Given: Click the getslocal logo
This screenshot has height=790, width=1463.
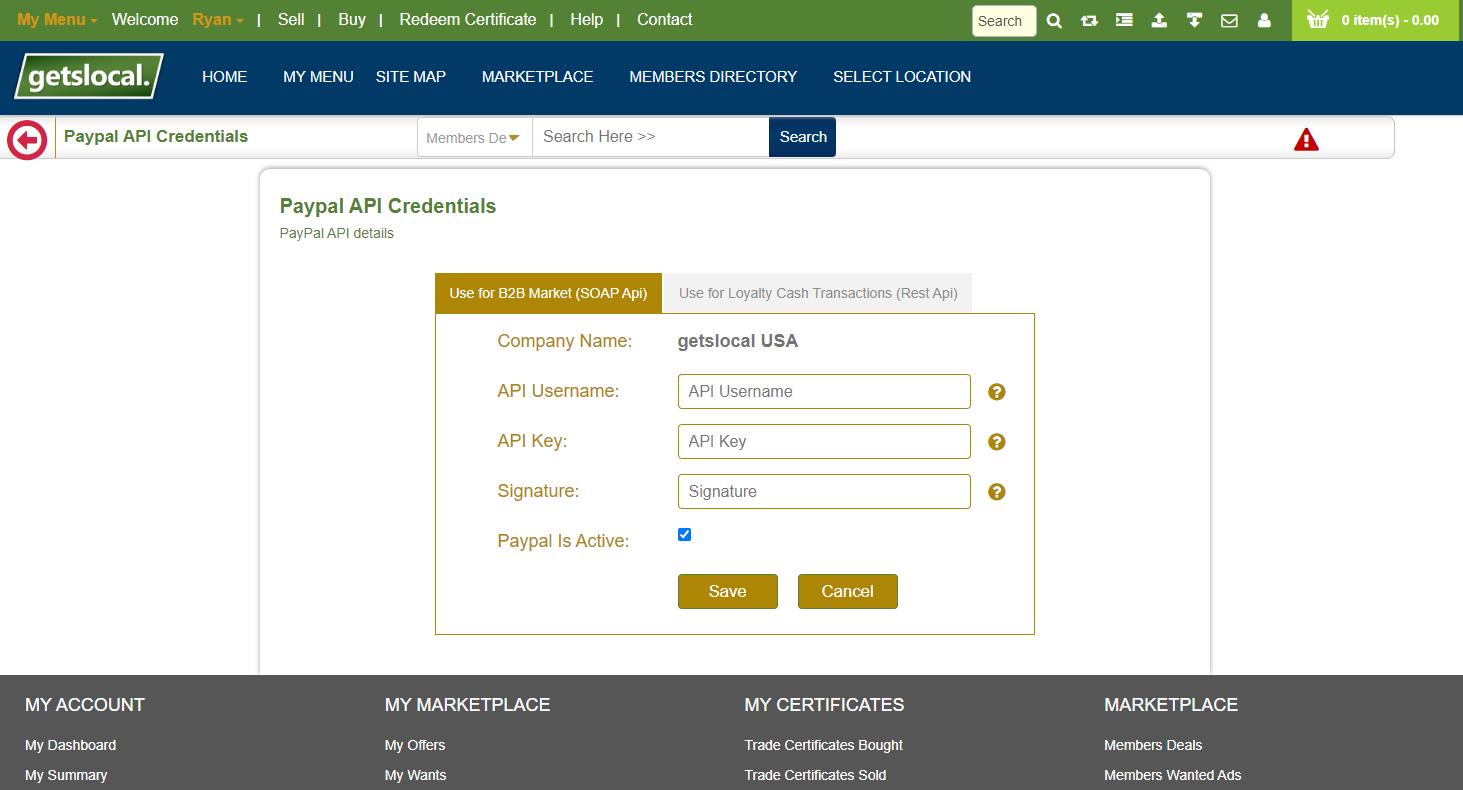Looking at the screenshot, I should coord(89,76).
